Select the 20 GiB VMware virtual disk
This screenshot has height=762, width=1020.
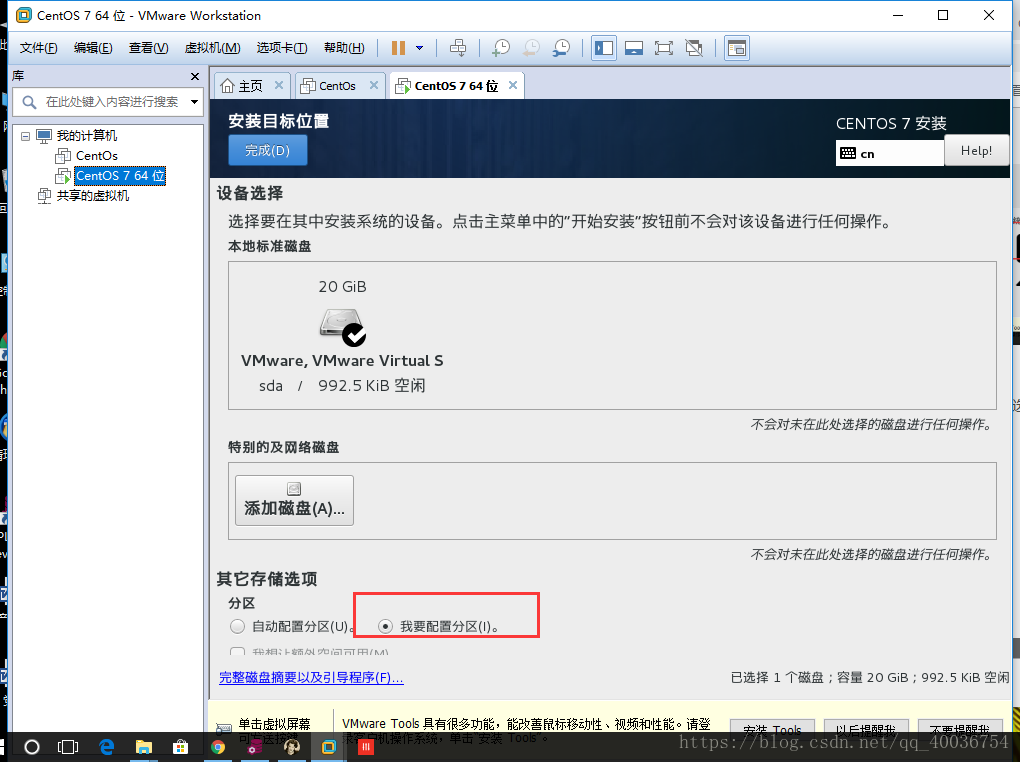[x=342, y=335]
